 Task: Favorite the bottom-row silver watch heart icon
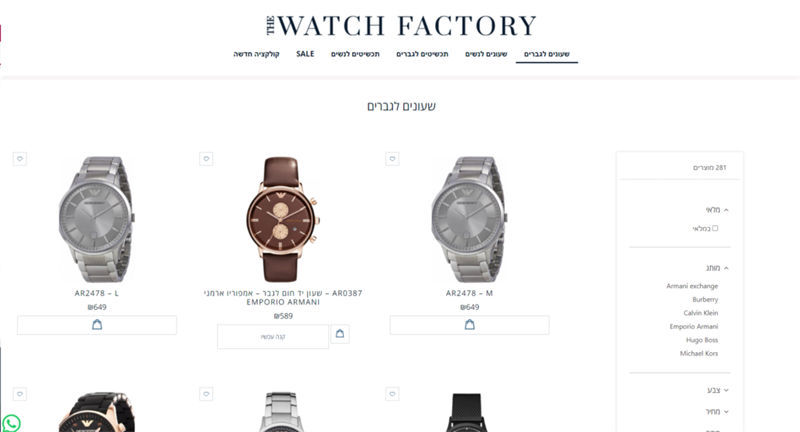[206, 394]
